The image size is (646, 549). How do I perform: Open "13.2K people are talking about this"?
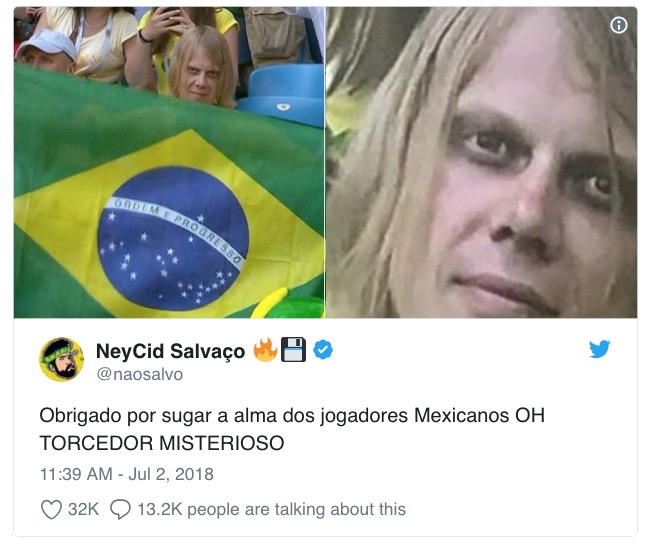272,509
